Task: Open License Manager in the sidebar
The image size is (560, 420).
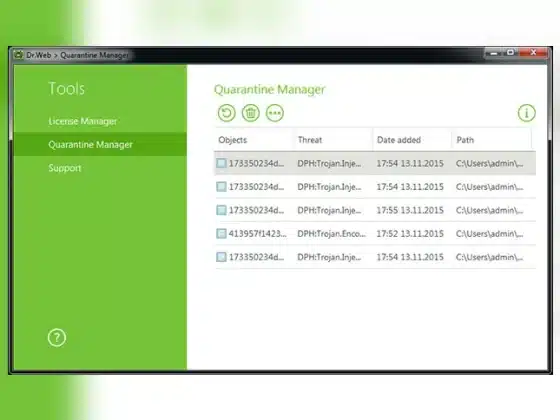Action: tap(82, 121)
